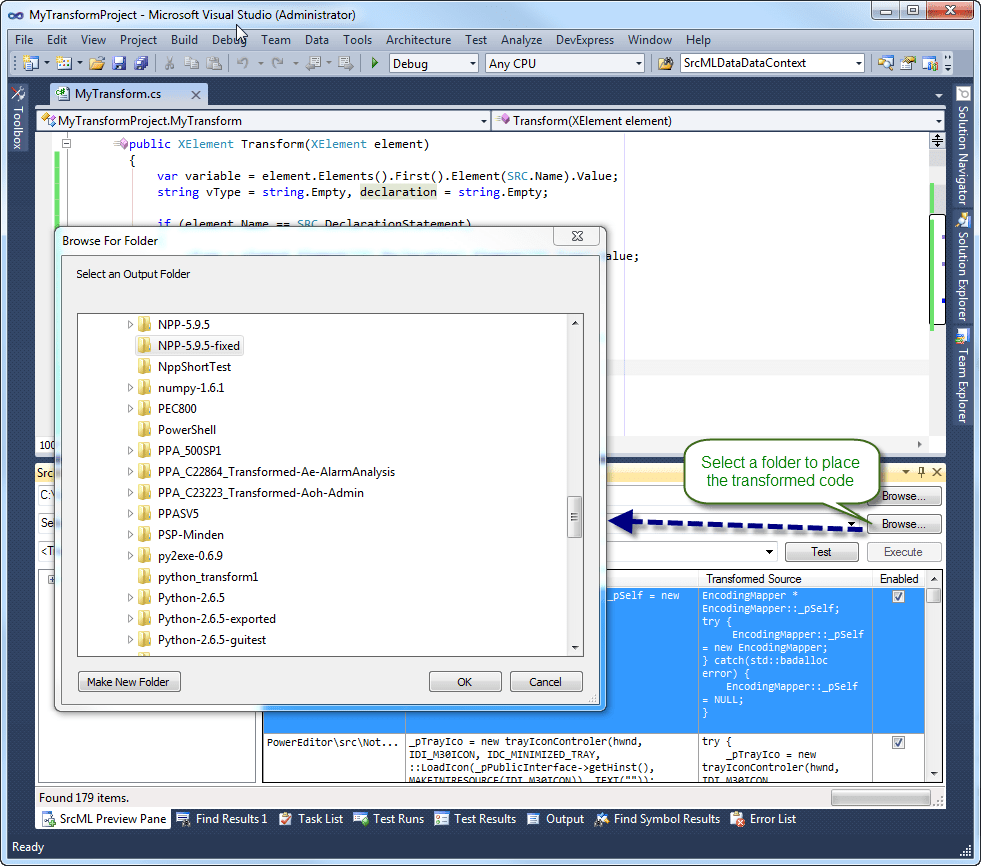Open Properties Window via toolbar icon

(908, 63)
